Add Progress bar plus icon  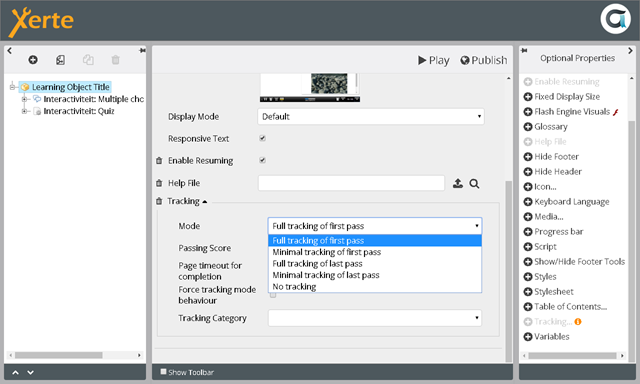528,232
